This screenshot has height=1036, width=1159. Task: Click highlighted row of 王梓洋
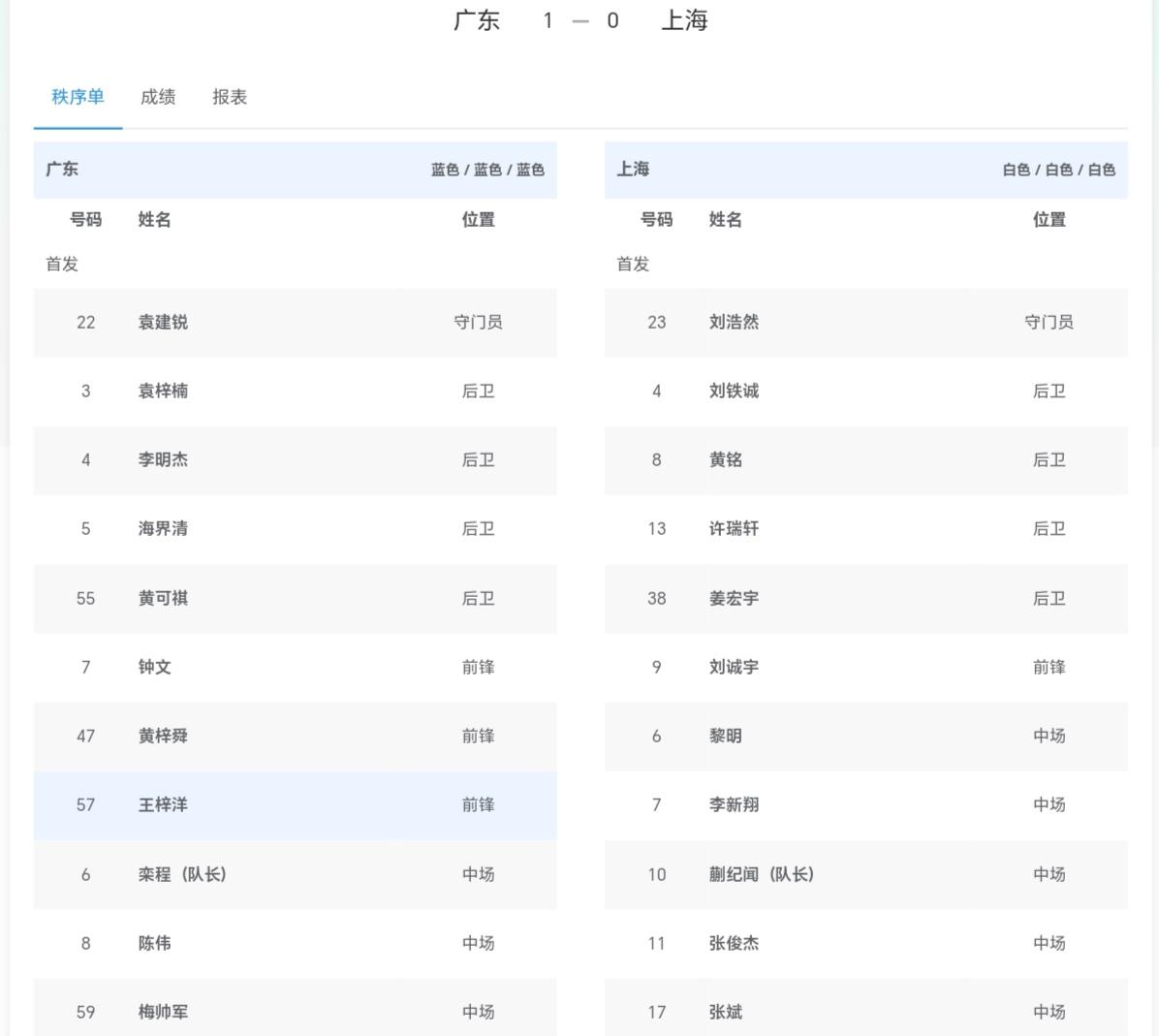tap(295, 804)
